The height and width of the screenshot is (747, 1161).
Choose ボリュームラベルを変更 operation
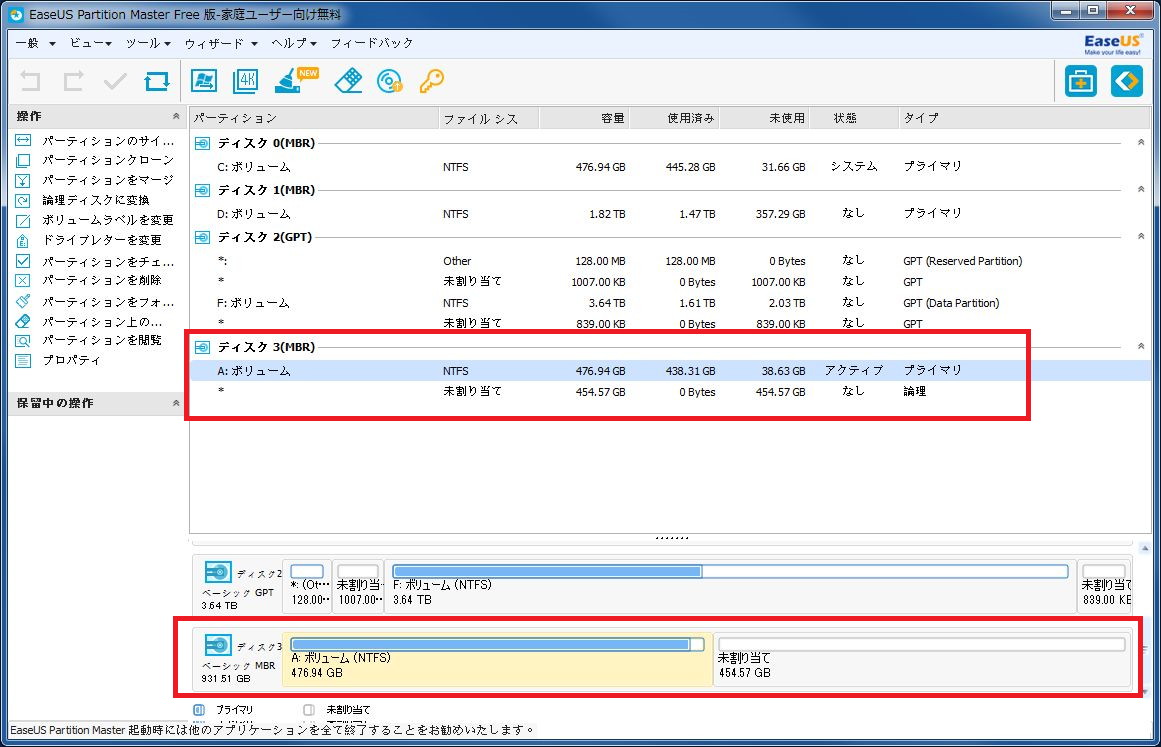[108, 220]
